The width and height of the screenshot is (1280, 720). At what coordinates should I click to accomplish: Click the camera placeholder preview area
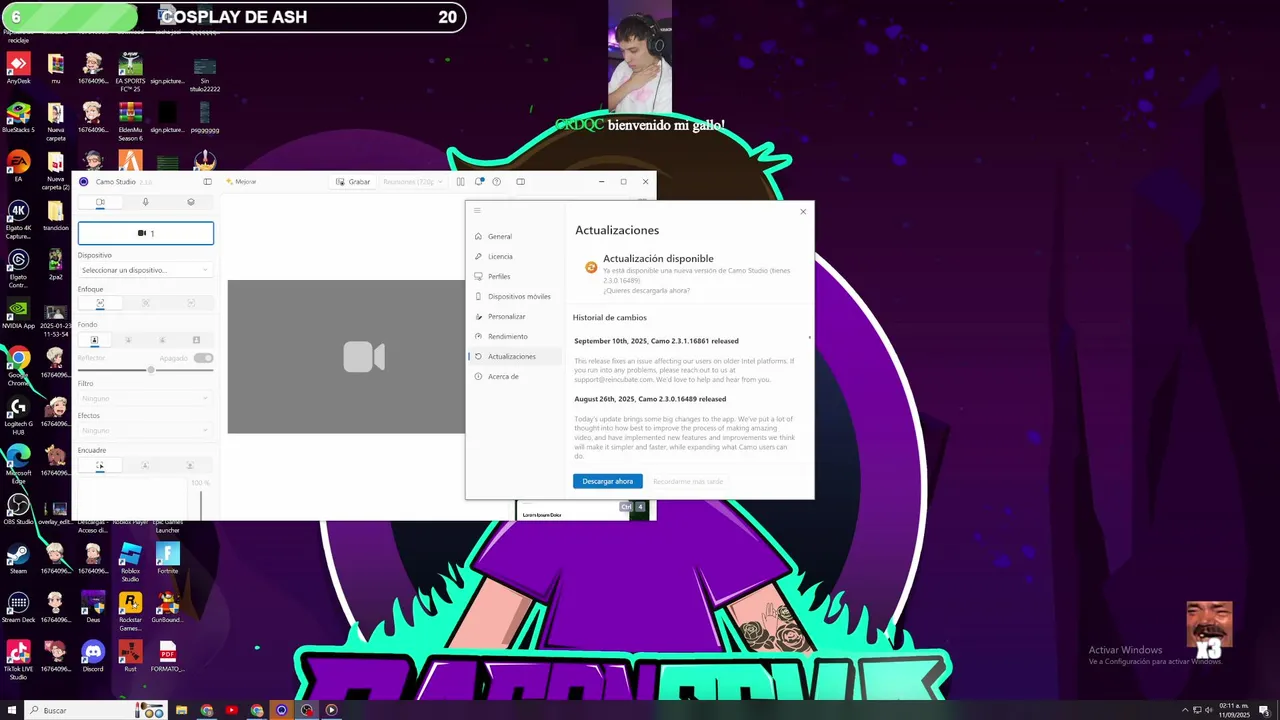pos(346,356)
